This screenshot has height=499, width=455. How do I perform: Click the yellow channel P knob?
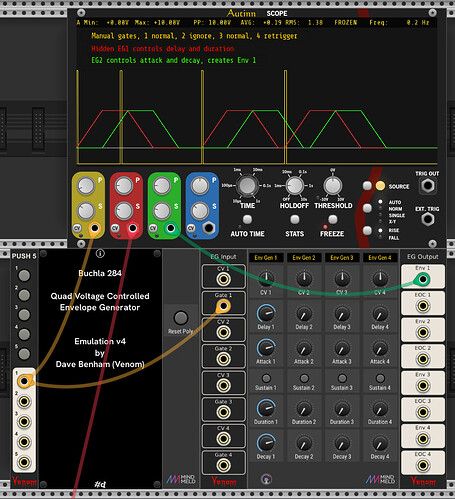pos(86,186)
